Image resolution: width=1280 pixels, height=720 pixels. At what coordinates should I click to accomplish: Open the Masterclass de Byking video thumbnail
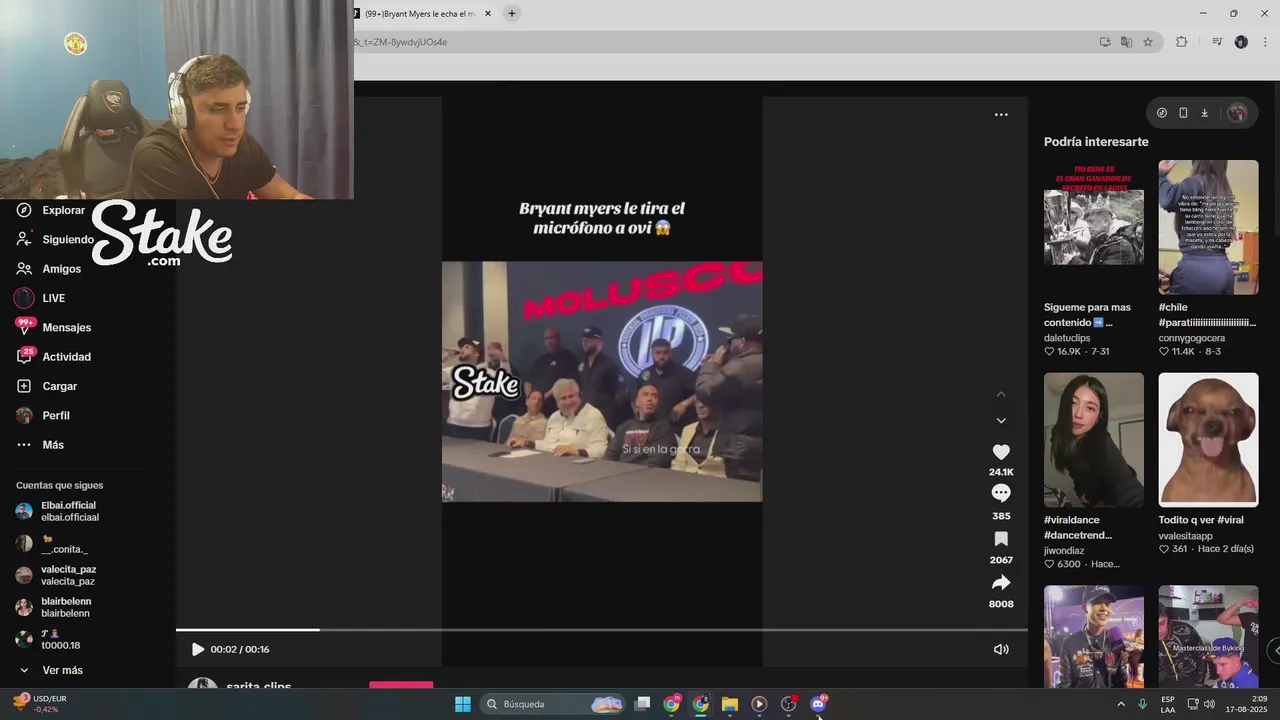click(1208, 636)
